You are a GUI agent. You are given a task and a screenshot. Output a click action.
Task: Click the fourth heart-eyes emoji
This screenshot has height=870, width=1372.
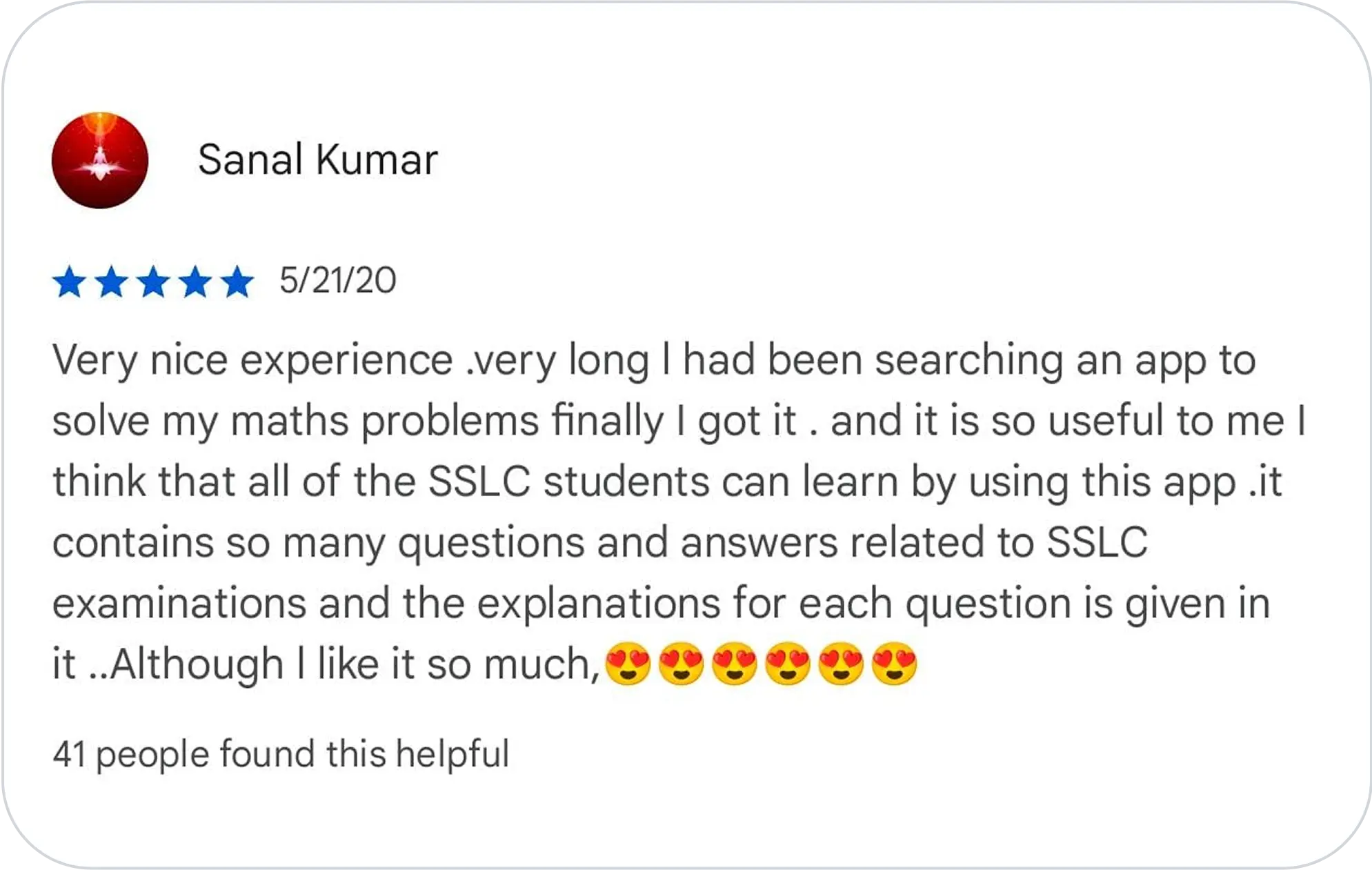[788, 664]
